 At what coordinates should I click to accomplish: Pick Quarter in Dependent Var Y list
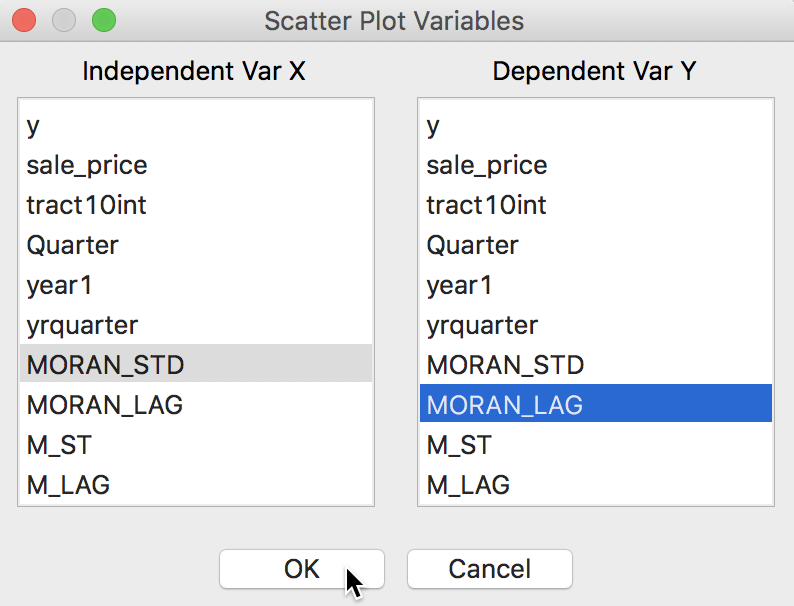pyautogui.click(x=596, y=246)
